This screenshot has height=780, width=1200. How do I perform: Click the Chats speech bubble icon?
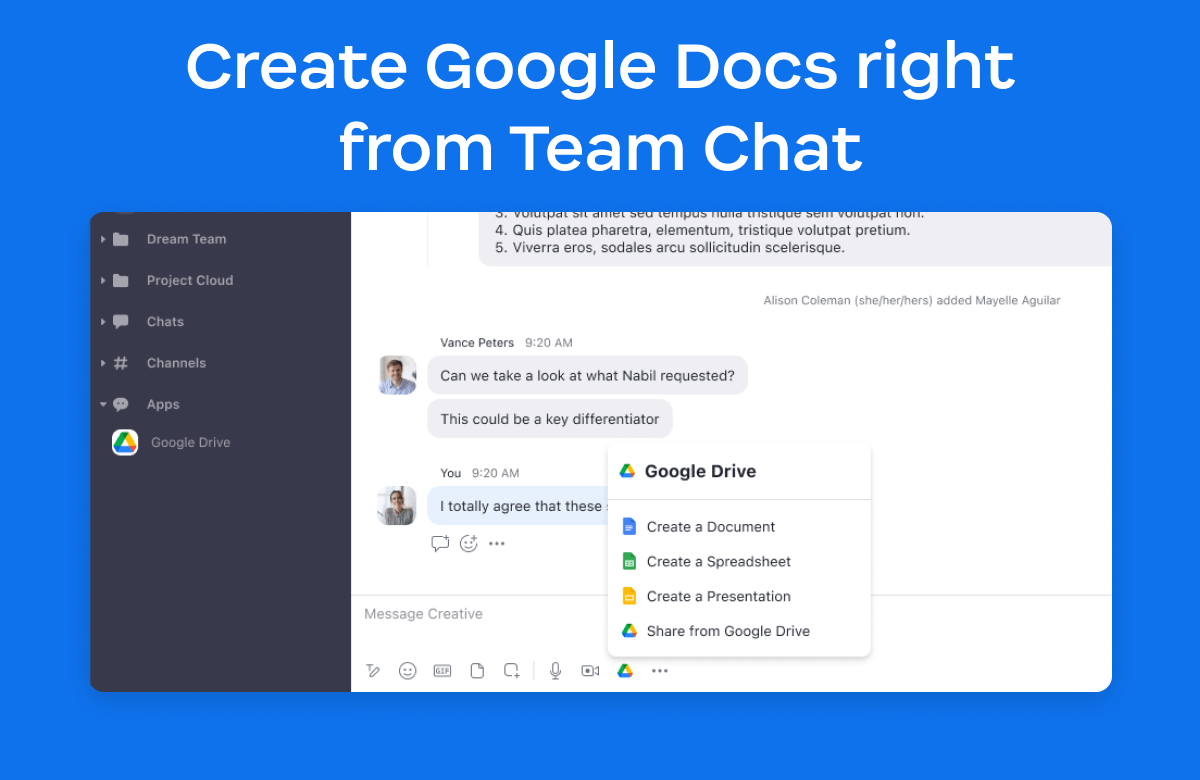[121, 322]
